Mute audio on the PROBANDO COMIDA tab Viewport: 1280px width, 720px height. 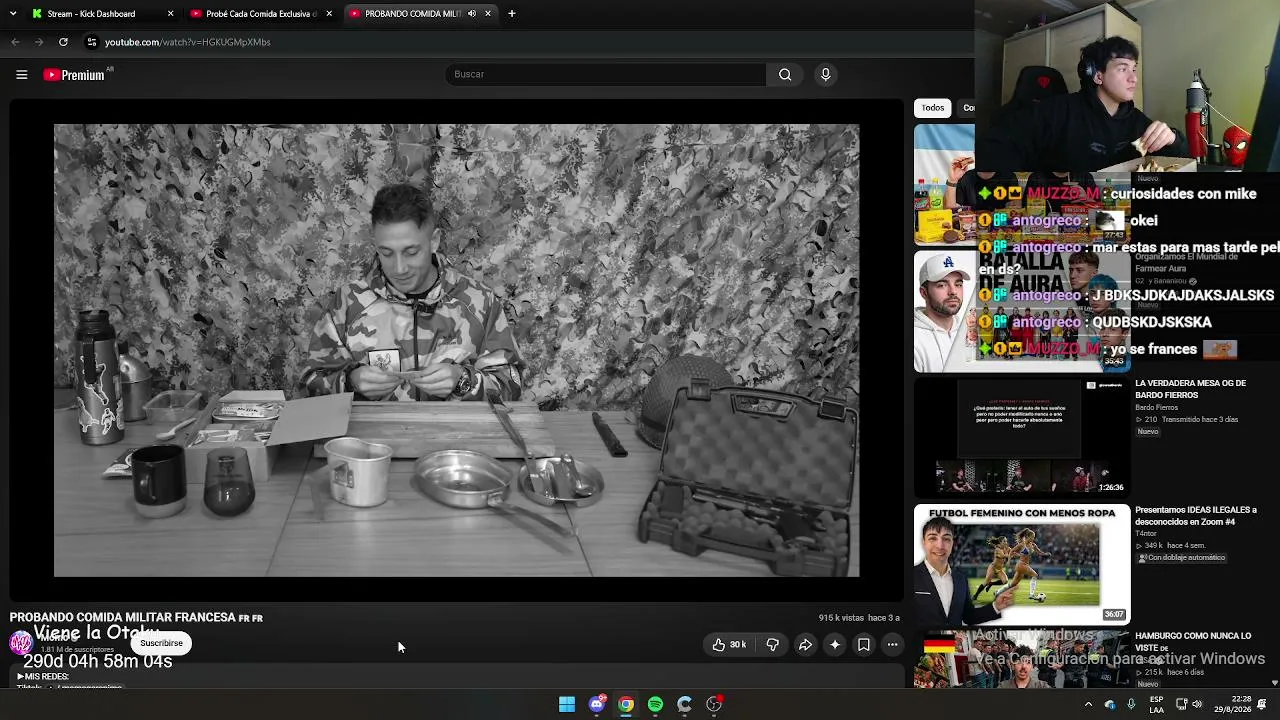[471, 14]
